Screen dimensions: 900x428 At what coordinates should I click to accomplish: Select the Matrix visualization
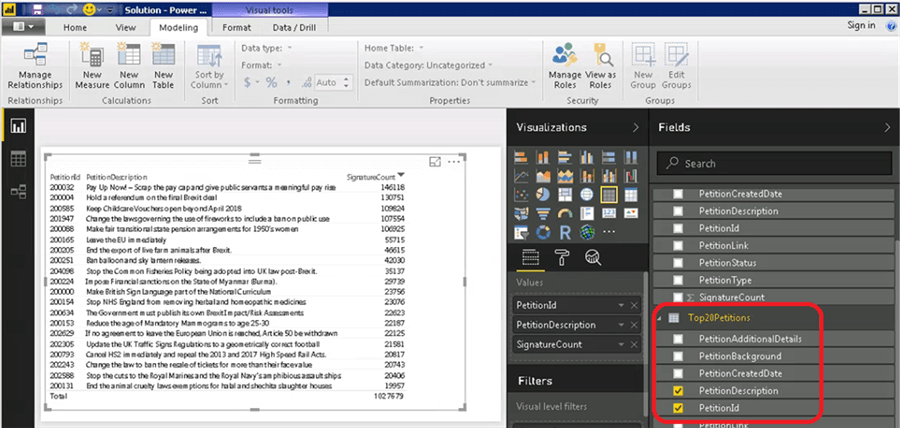coord(630,195)
